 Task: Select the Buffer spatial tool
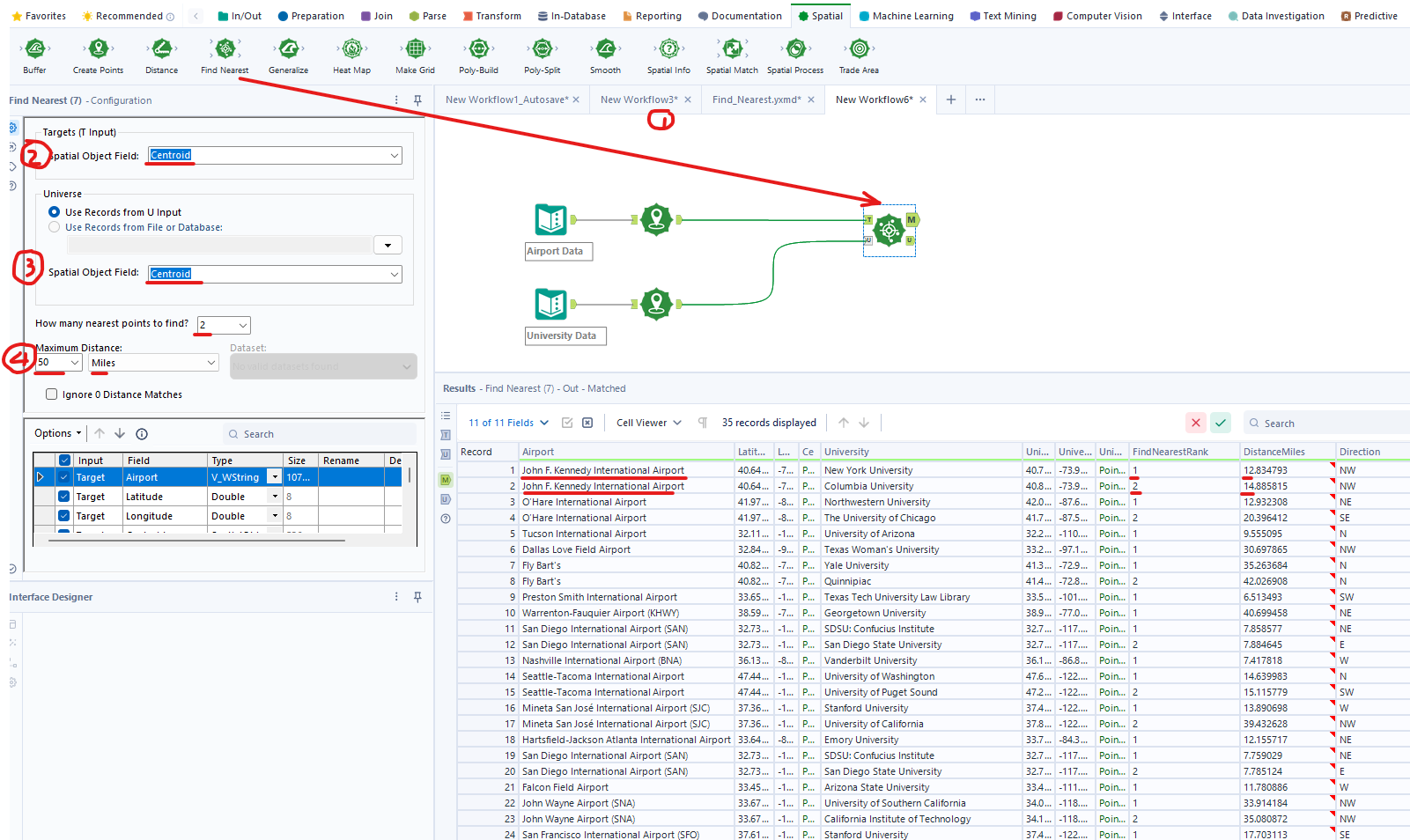(35, 49)
